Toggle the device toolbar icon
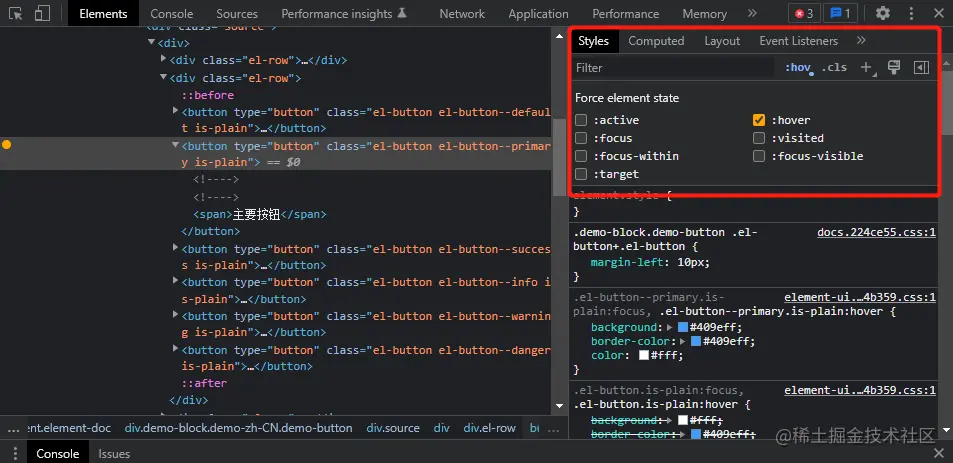Viewport: 953px width, 463px height. coord(42,13)
